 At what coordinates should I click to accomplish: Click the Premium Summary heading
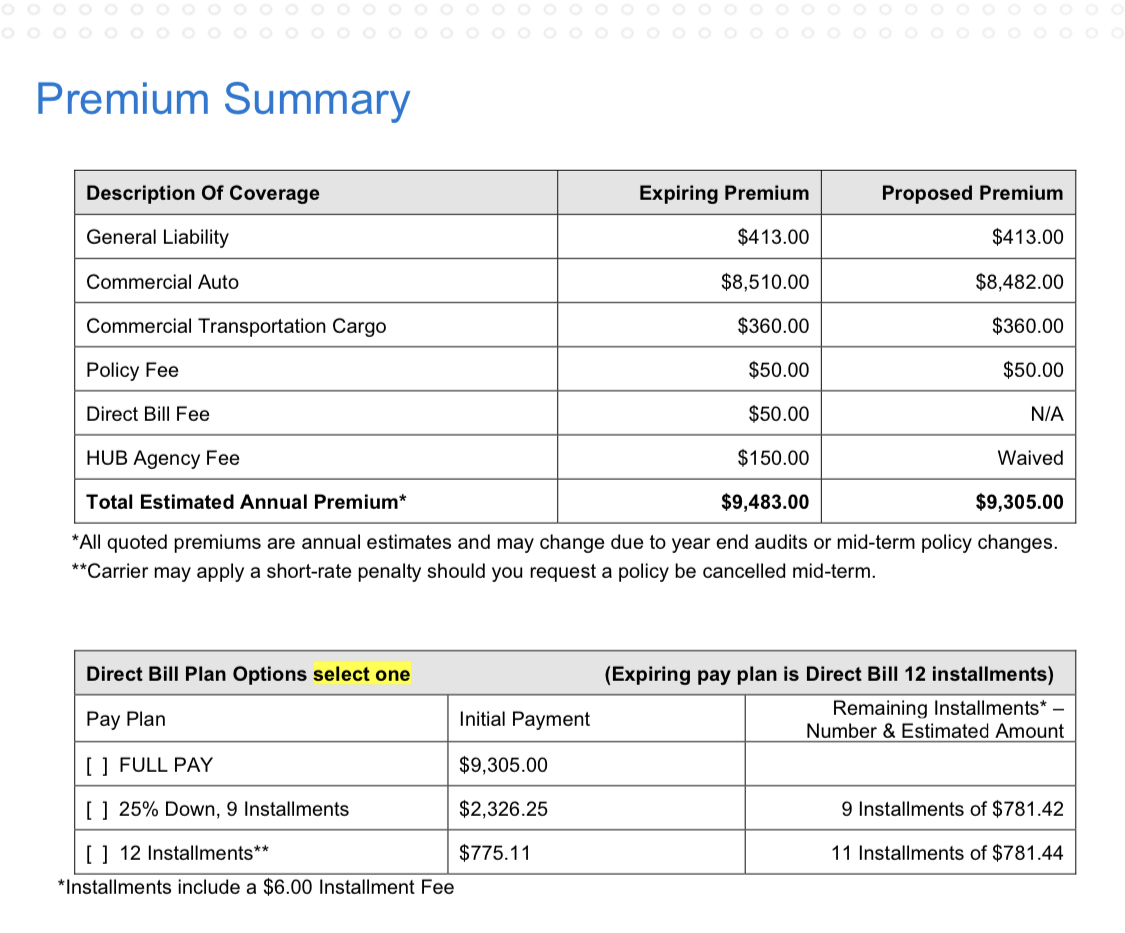pyautogui.click(x=223, y=99)
